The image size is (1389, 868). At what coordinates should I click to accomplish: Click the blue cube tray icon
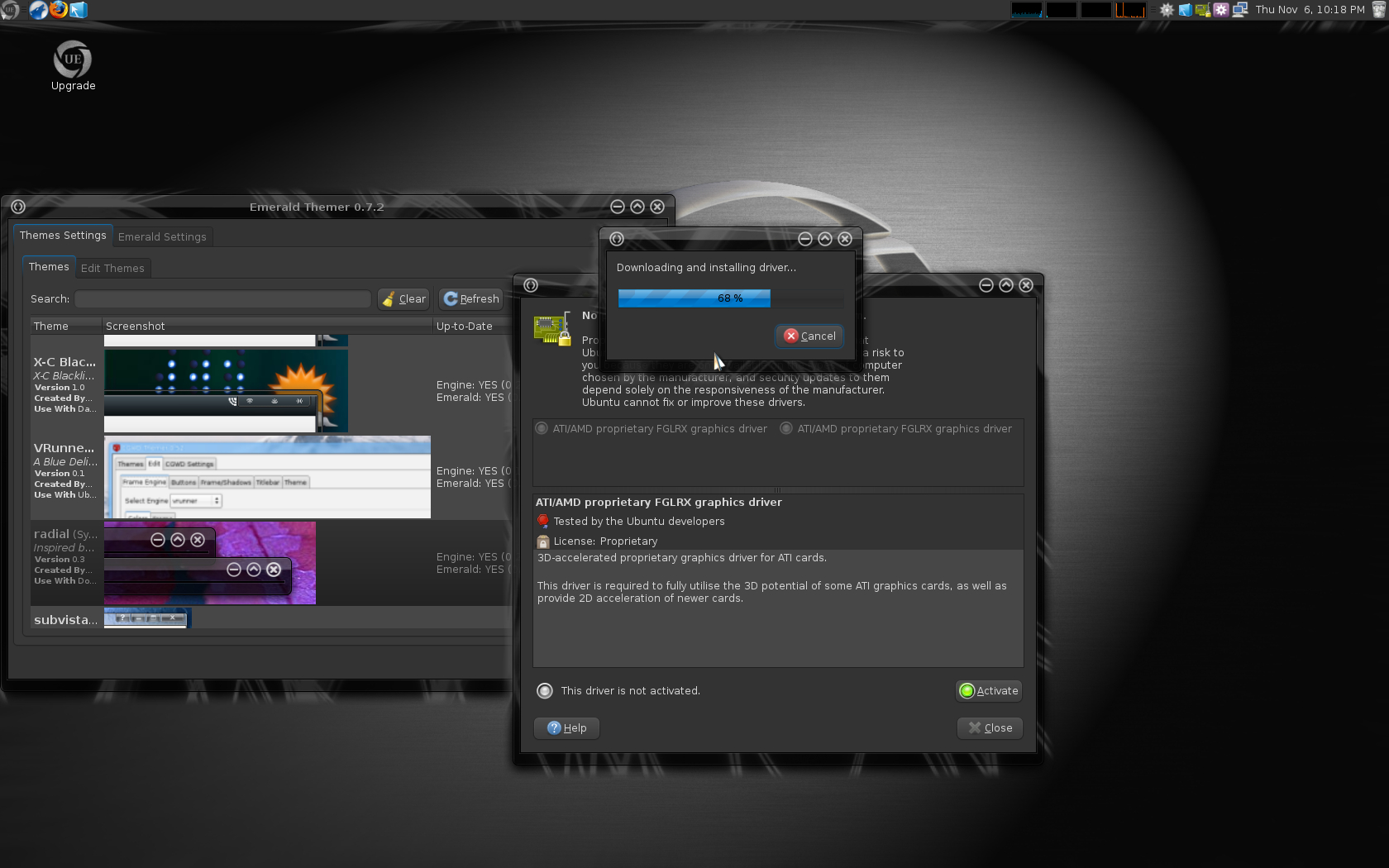(x=1185, y=10)
